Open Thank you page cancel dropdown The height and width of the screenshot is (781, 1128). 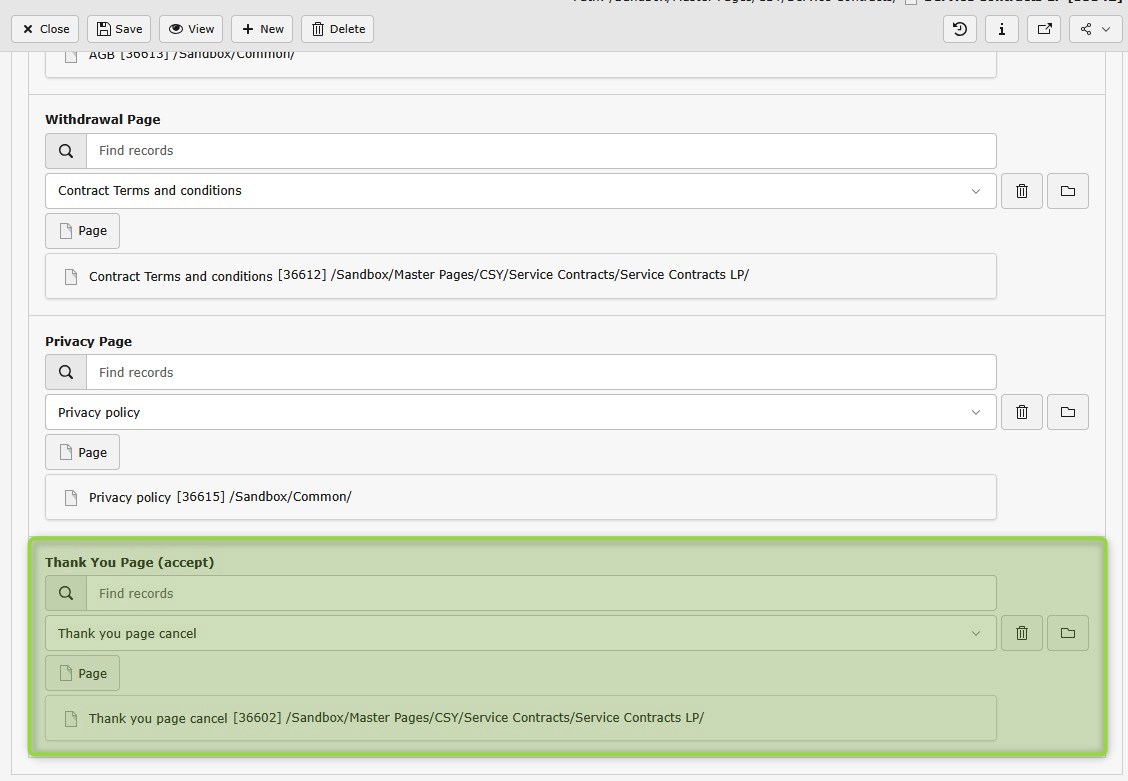pyautogui.click(x=520, y=633)
